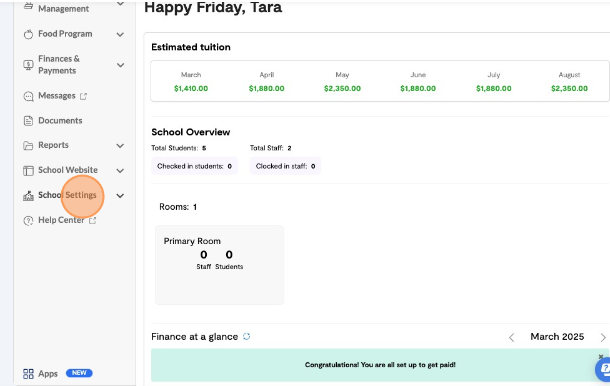Open the Messages chat bubble icon
The image size is (610, 386).
coord(28,96)
